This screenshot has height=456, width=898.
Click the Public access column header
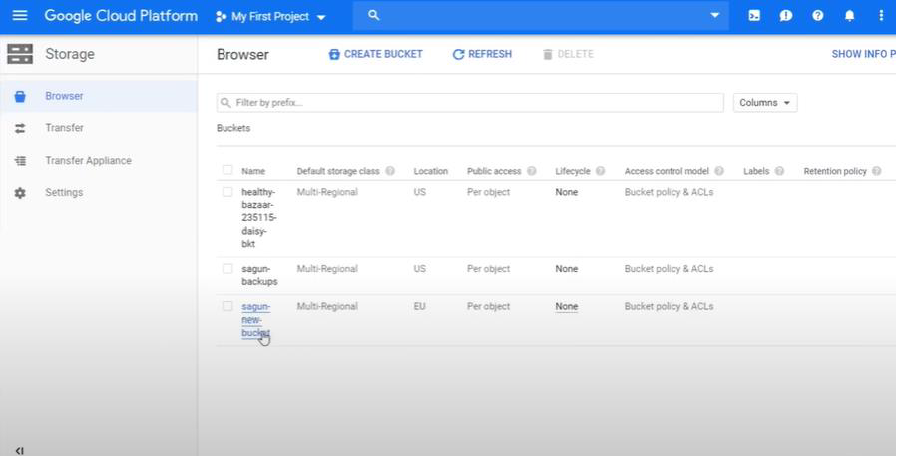pos(494,171)
